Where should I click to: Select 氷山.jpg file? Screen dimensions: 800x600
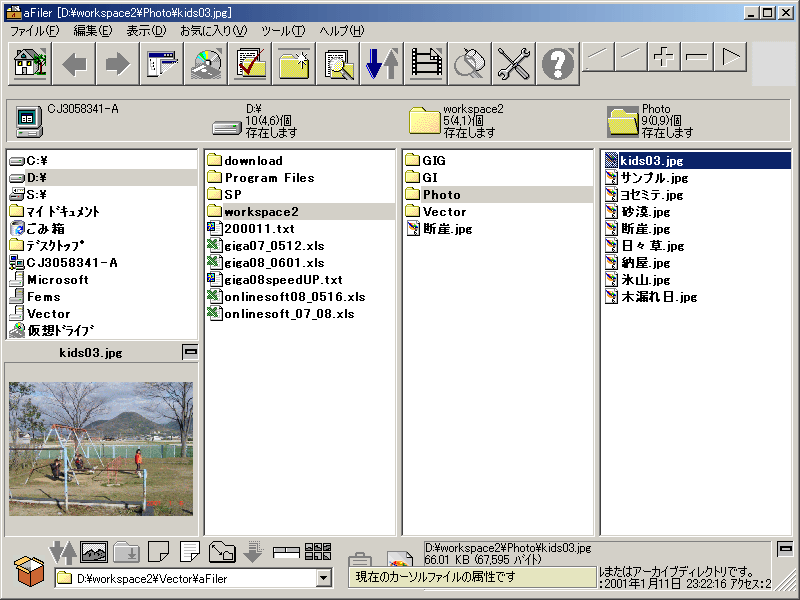tap(697, 280)
